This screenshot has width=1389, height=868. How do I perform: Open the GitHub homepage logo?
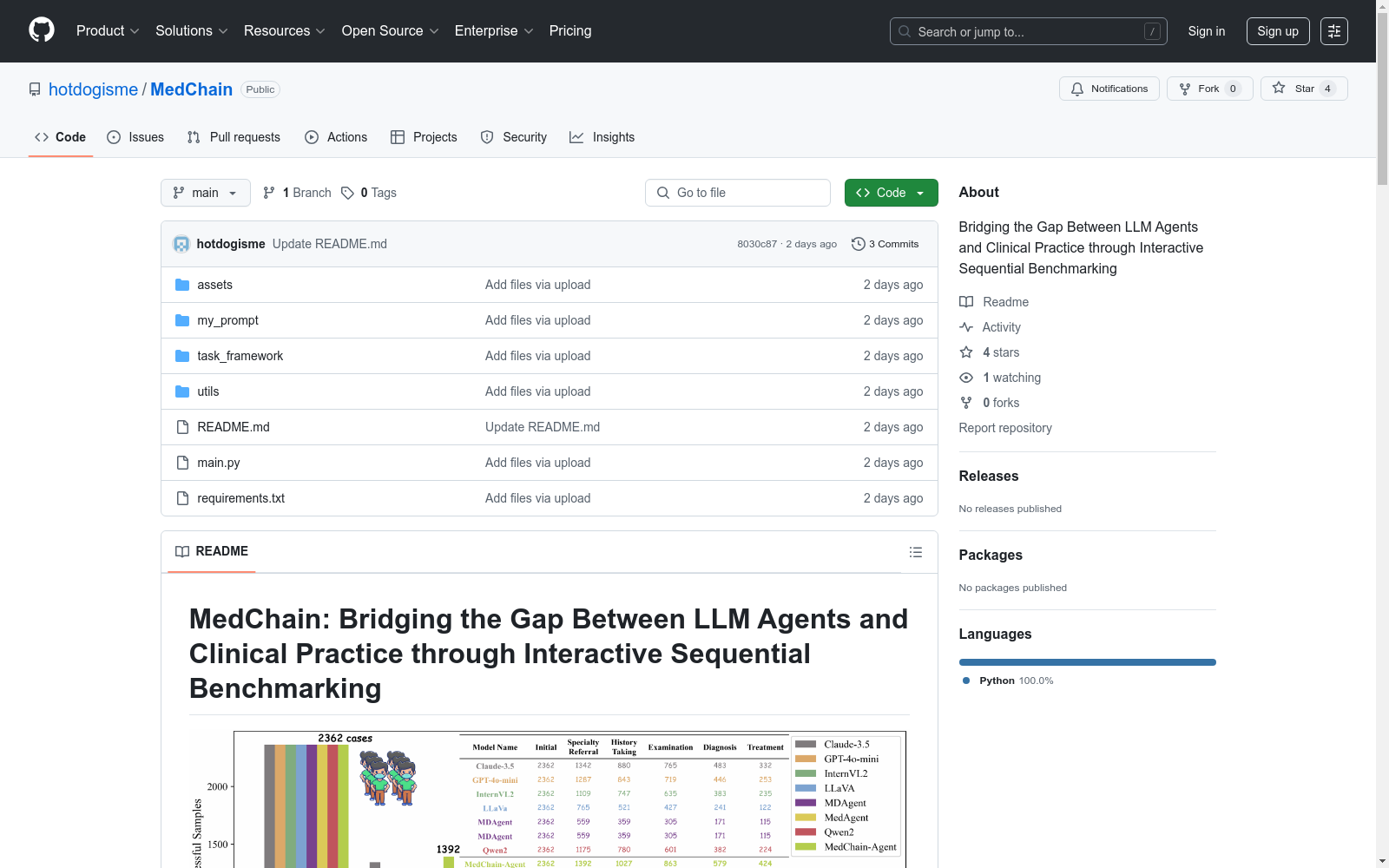pos(42,30)
